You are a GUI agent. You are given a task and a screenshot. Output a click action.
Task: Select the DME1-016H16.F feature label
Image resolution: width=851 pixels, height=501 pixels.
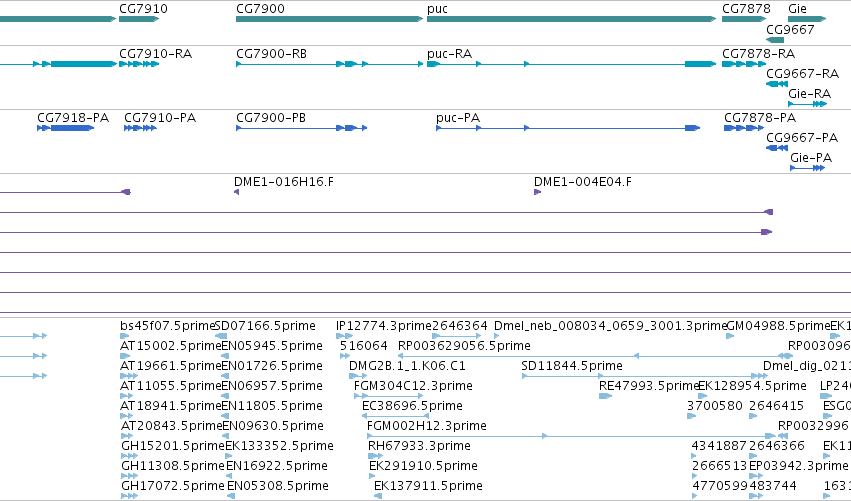tap(284, 182)
